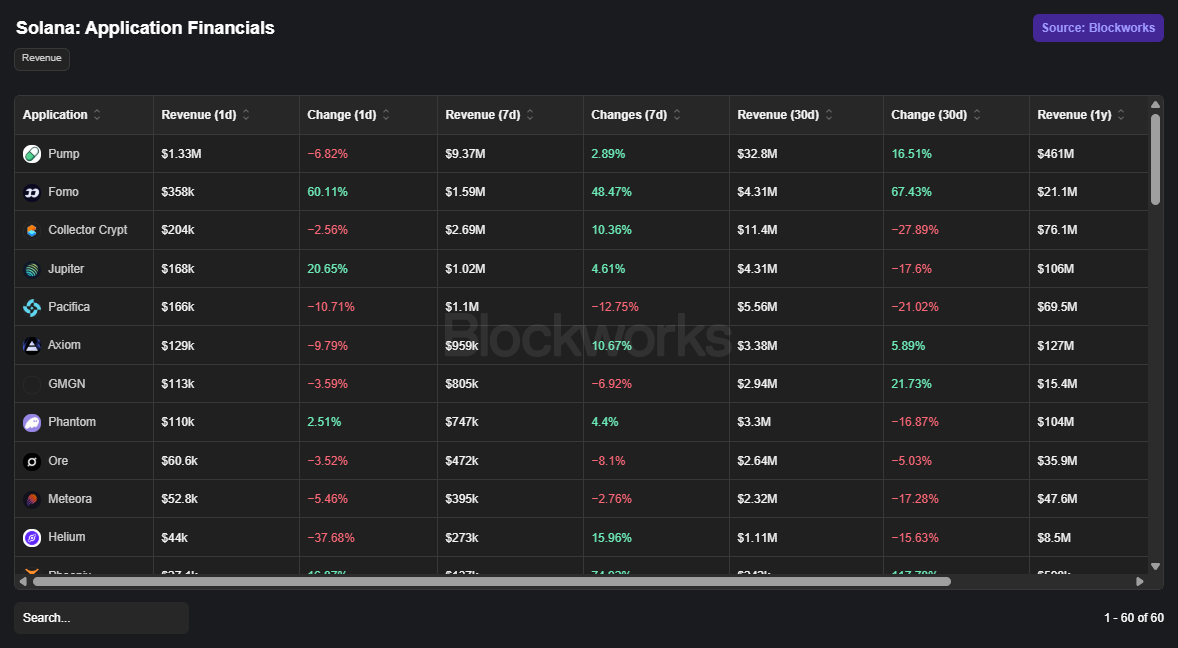This screenshot has height=648, width=1178.
Task: Click the Helium application logo icon
Action: 32,538
